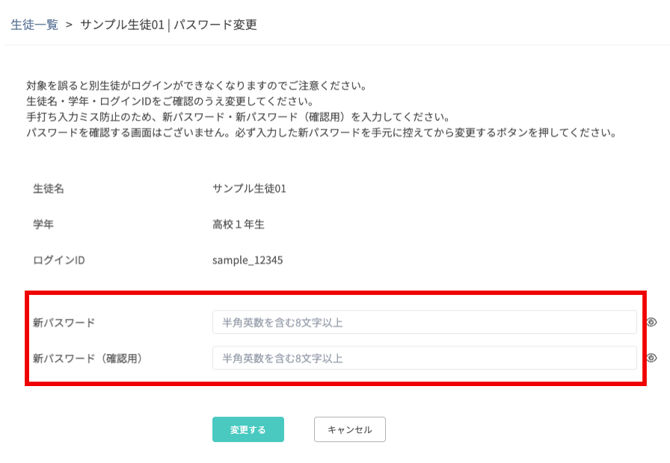Image resolution: width=670 pixels, height=463 pixels.
Task: Show the new password with the eye icon
Action: 651,322
